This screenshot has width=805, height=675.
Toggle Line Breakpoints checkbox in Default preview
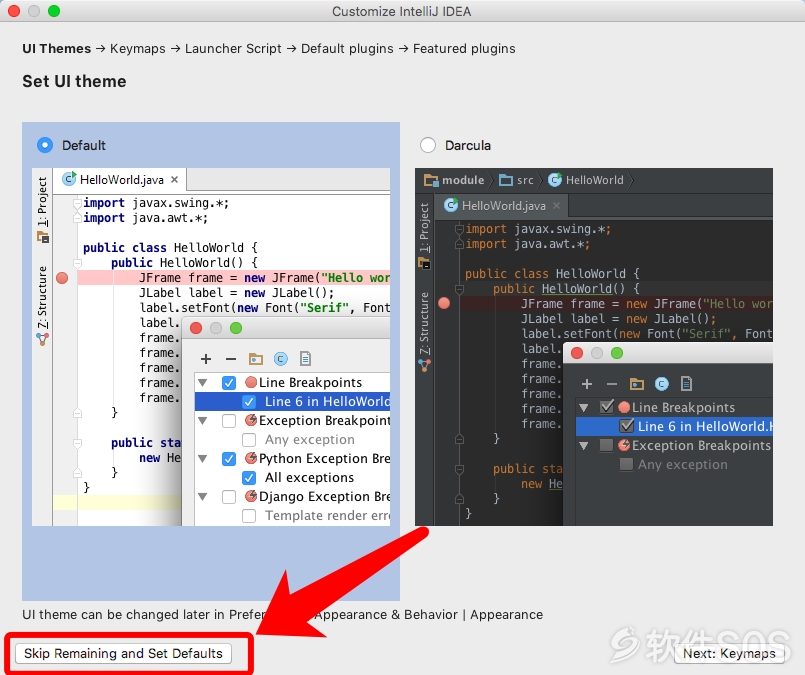(x=229, y=383)
